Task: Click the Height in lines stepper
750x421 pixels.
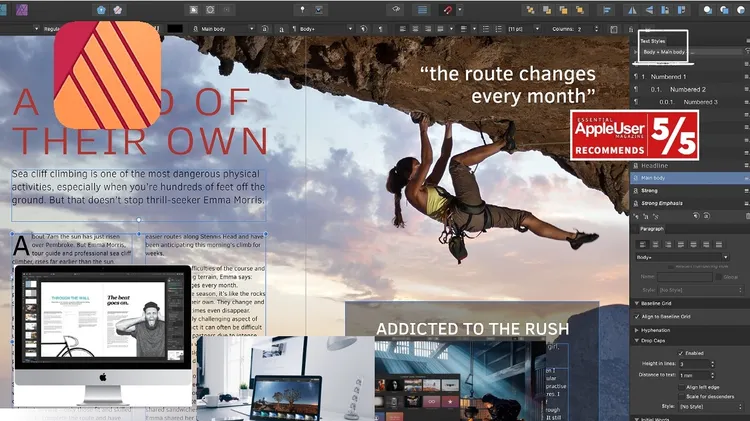Action: (712, 364)
